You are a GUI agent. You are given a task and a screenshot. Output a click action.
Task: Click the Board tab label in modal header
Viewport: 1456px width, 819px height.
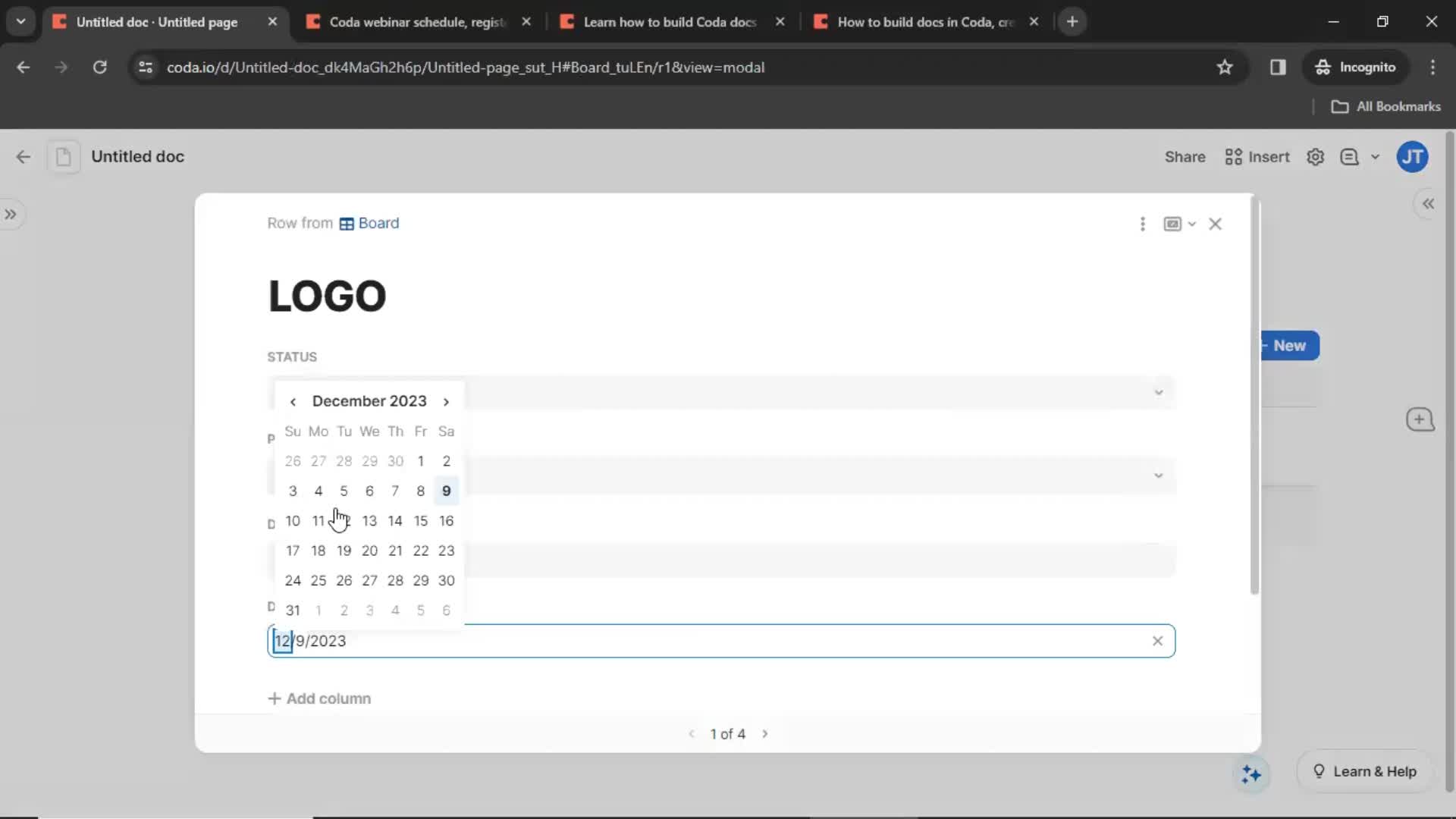(378, 222)
